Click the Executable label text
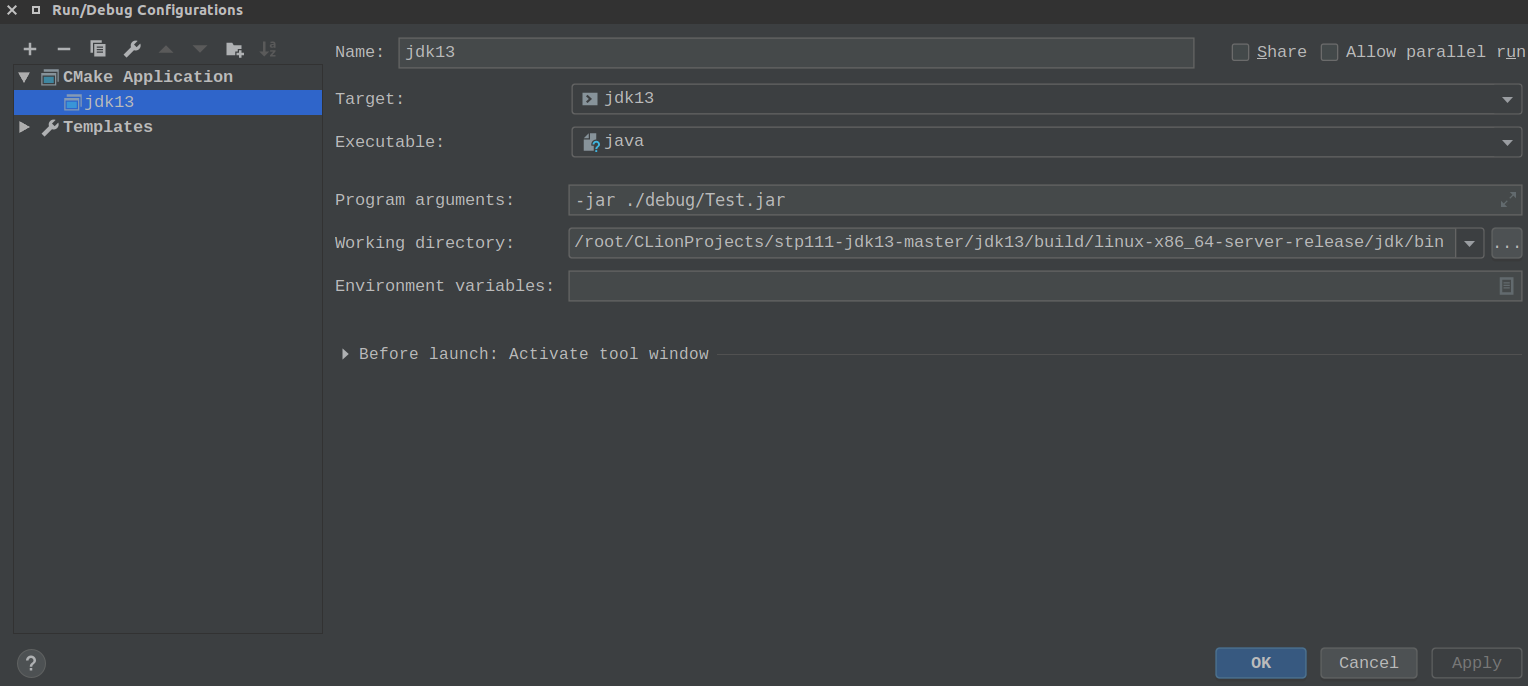1528x686 pixels. click(390, 142)
